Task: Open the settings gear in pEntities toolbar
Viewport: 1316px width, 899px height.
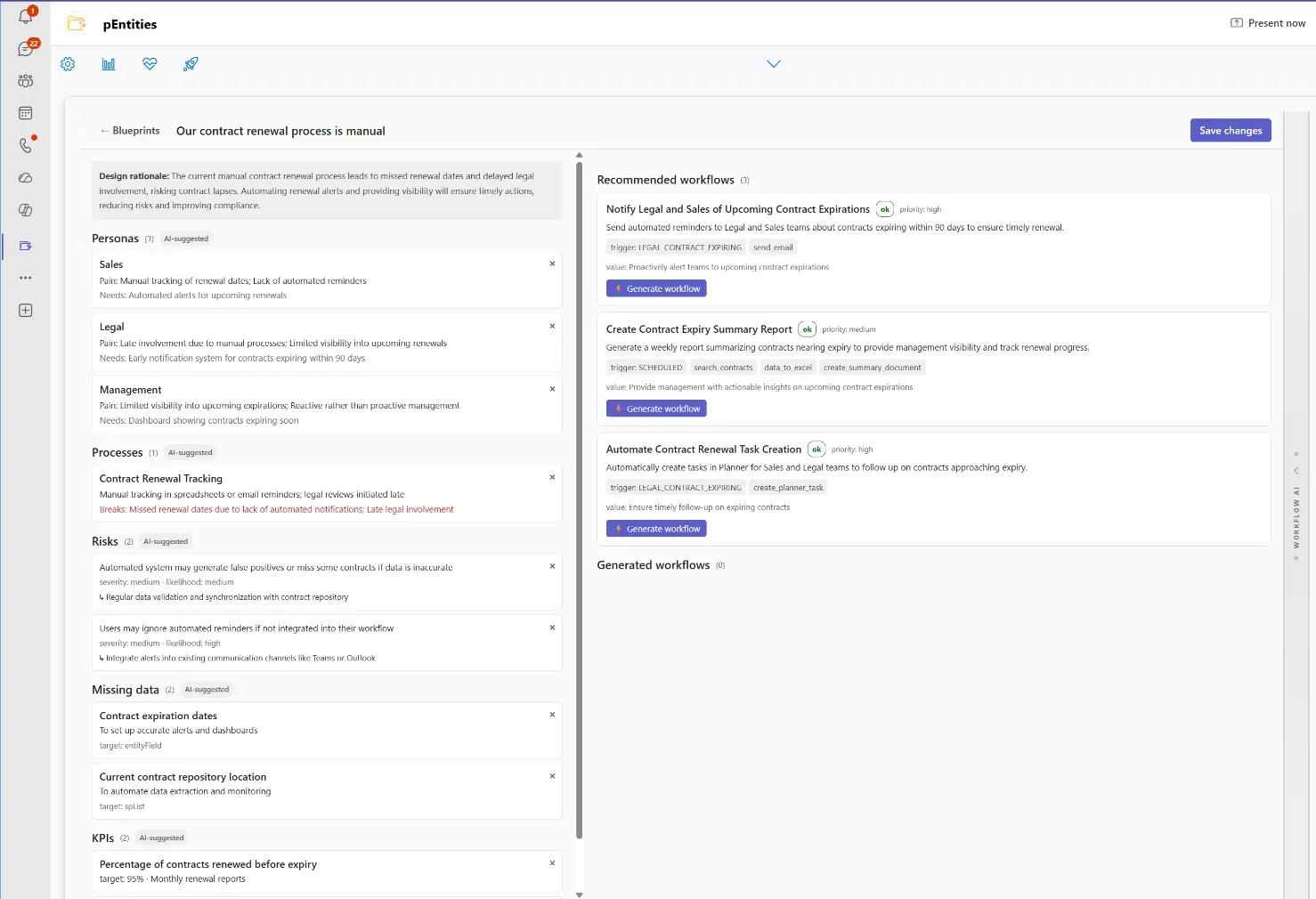Action: (68, 64)
